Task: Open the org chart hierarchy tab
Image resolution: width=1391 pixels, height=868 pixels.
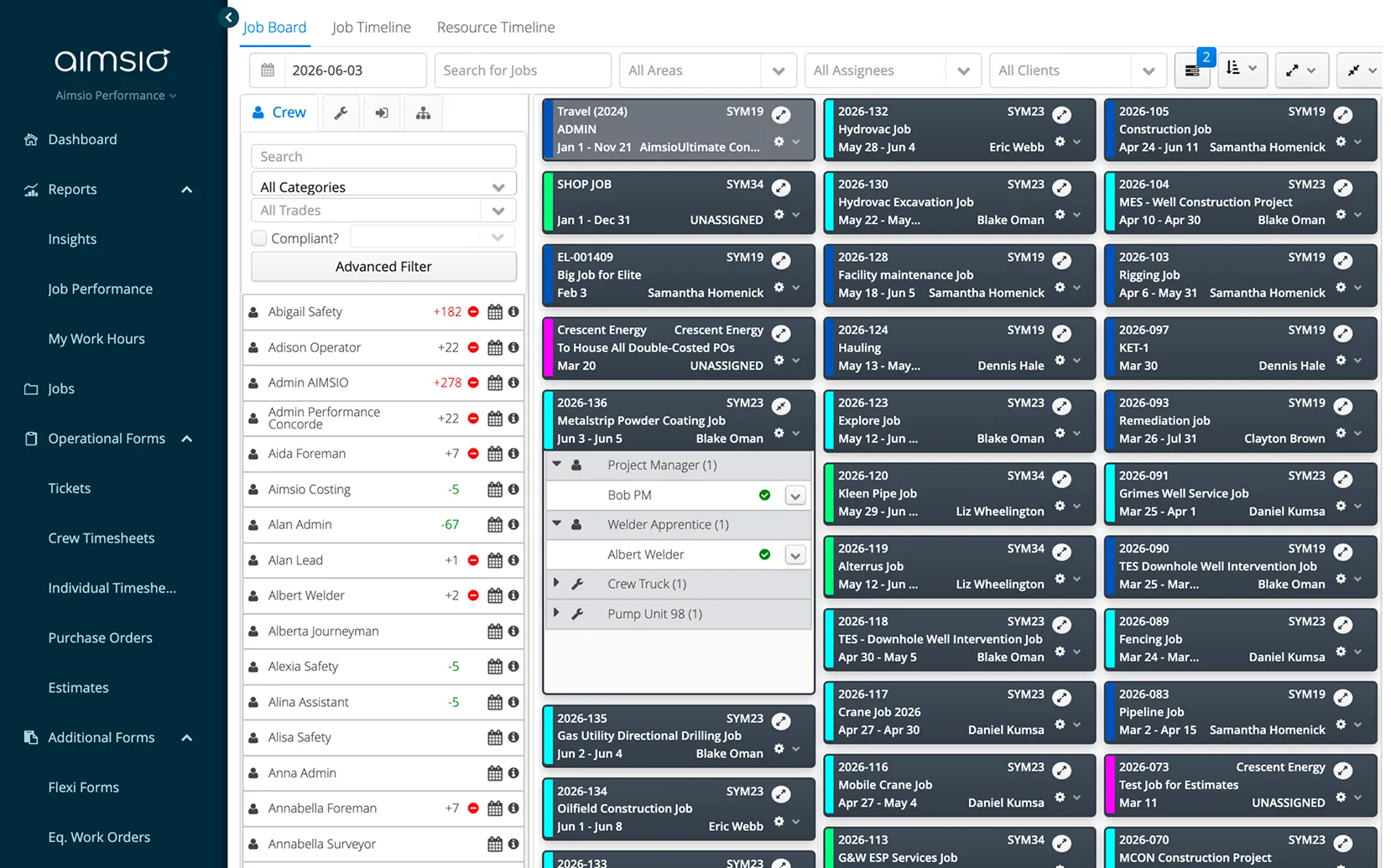Action: point(423,113)
